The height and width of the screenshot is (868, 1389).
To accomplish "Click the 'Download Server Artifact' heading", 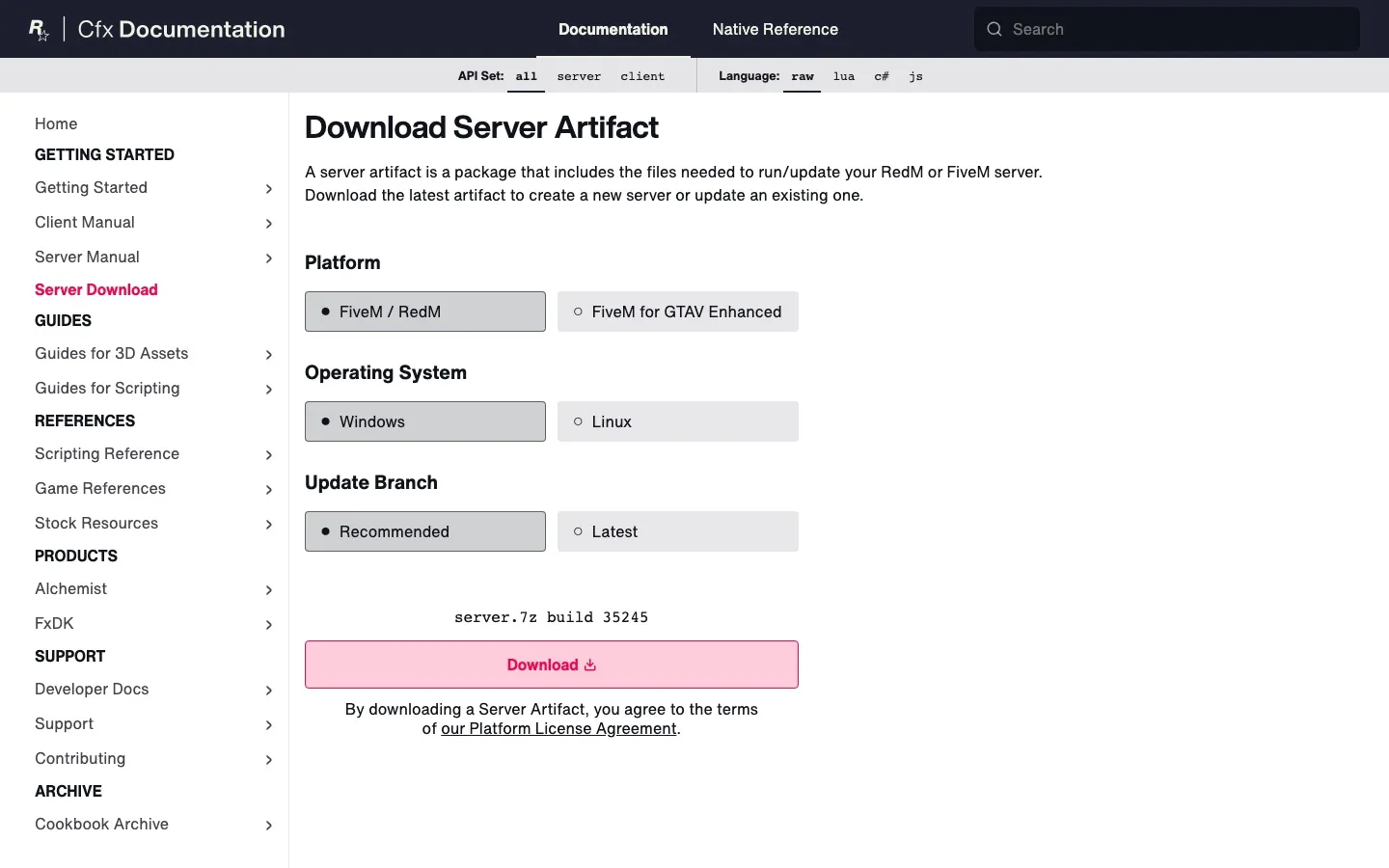I will 481,127.
